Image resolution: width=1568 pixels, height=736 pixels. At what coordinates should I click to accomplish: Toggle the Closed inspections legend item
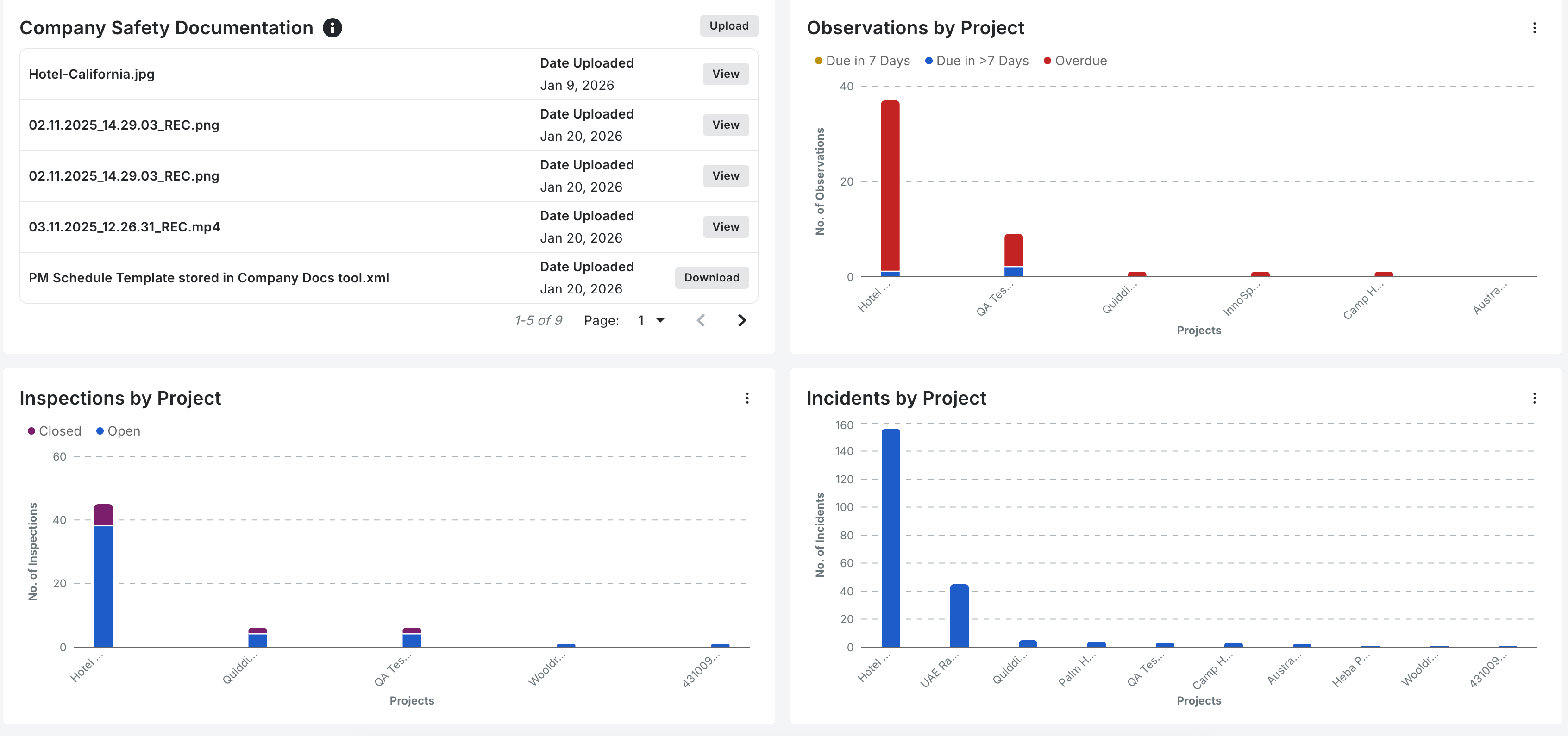(54, 431)
